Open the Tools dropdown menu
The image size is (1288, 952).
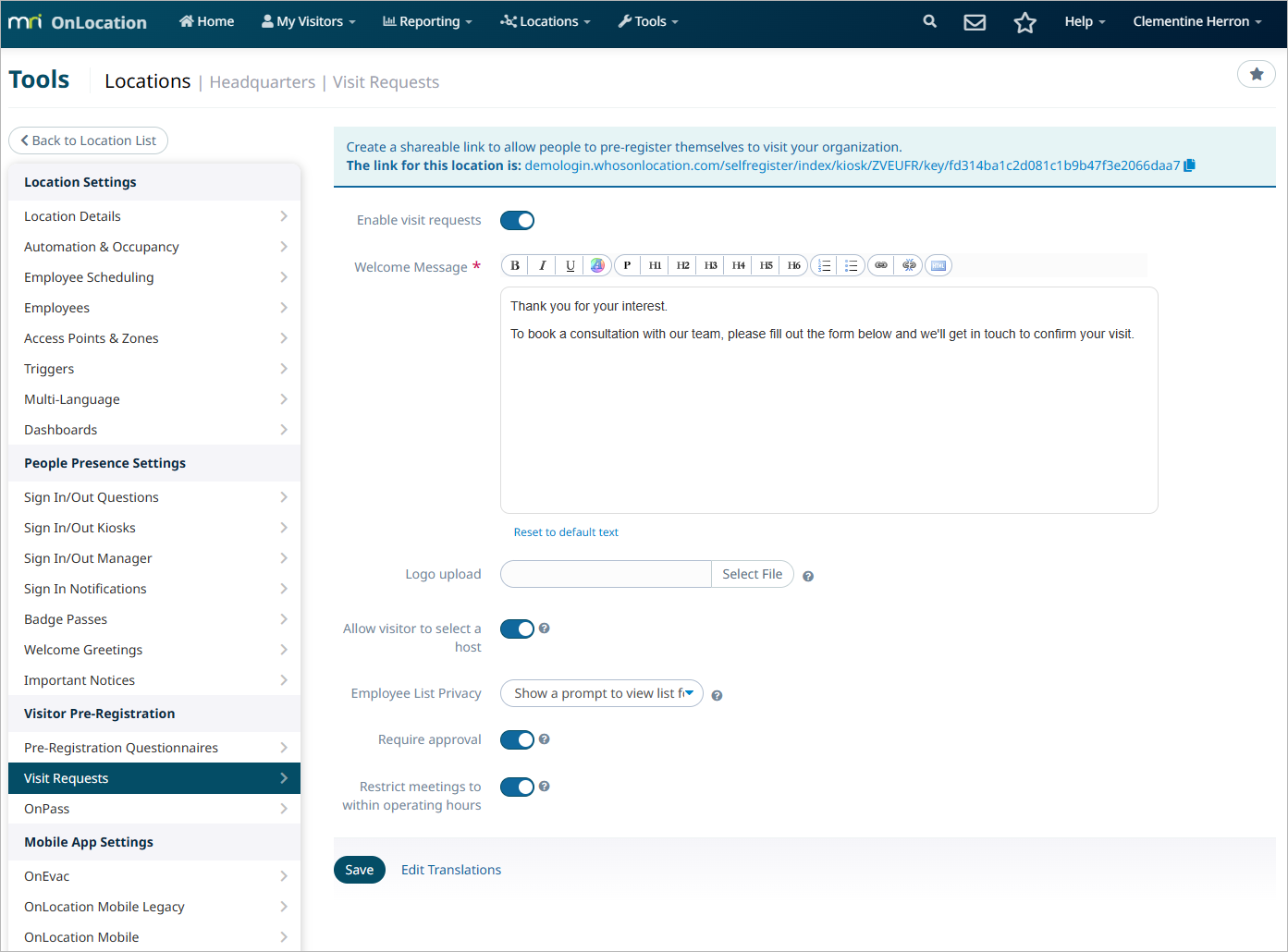click(648, 21)
